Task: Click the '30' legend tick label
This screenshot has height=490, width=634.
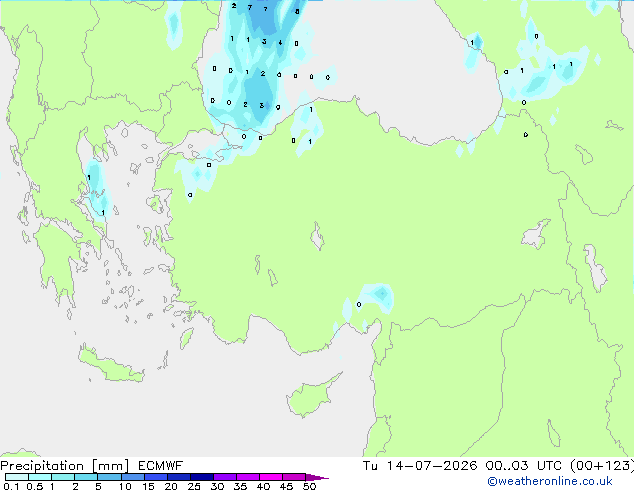Action: tap(217, 486)
